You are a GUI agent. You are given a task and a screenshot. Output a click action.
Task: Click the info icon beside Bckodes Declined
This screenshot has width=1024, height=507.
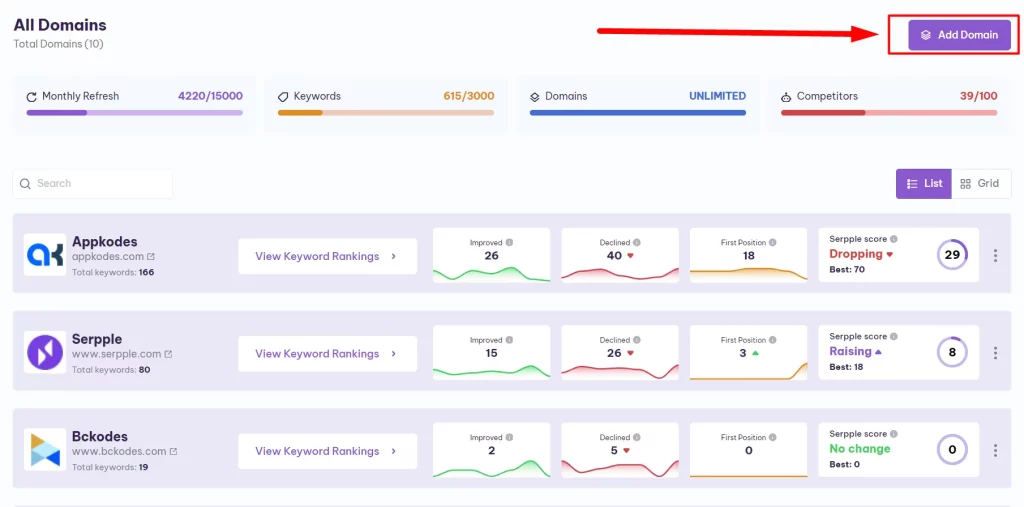coord(637,437)
